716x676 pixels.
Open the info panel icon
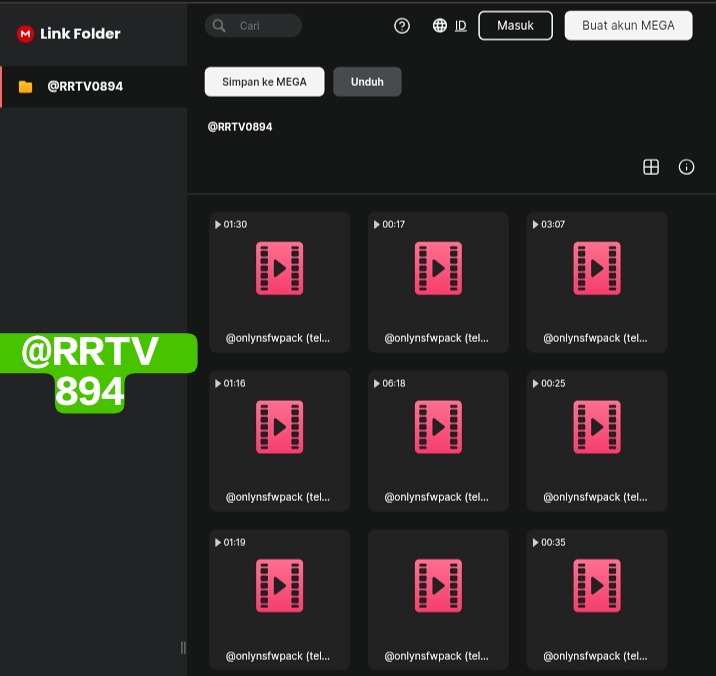point(686,167)
